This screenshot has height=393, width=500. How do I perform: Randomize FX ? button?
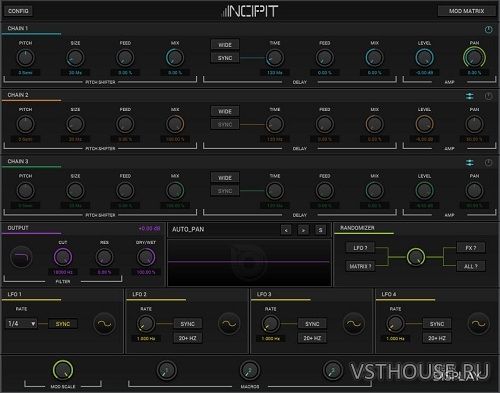tap(471, 248)
